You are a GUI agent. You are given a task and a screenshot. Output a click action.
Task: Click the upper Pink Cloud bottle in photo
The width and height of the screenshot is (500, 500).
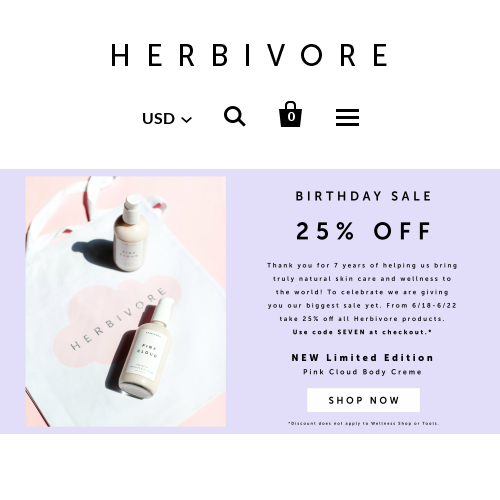[130, 233]
